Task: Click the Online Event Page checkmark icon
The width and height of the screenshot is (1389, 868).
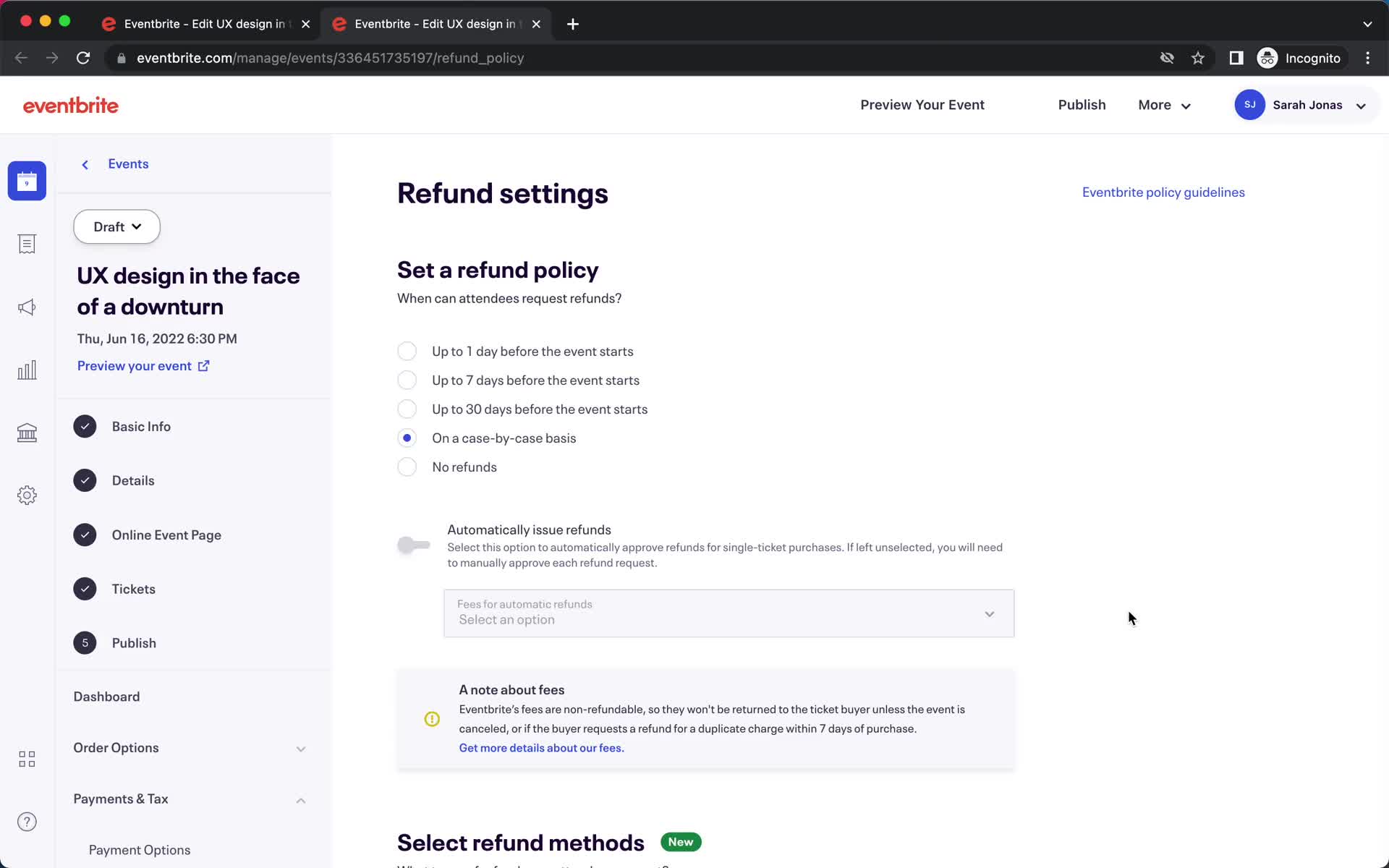Action: 85,535
